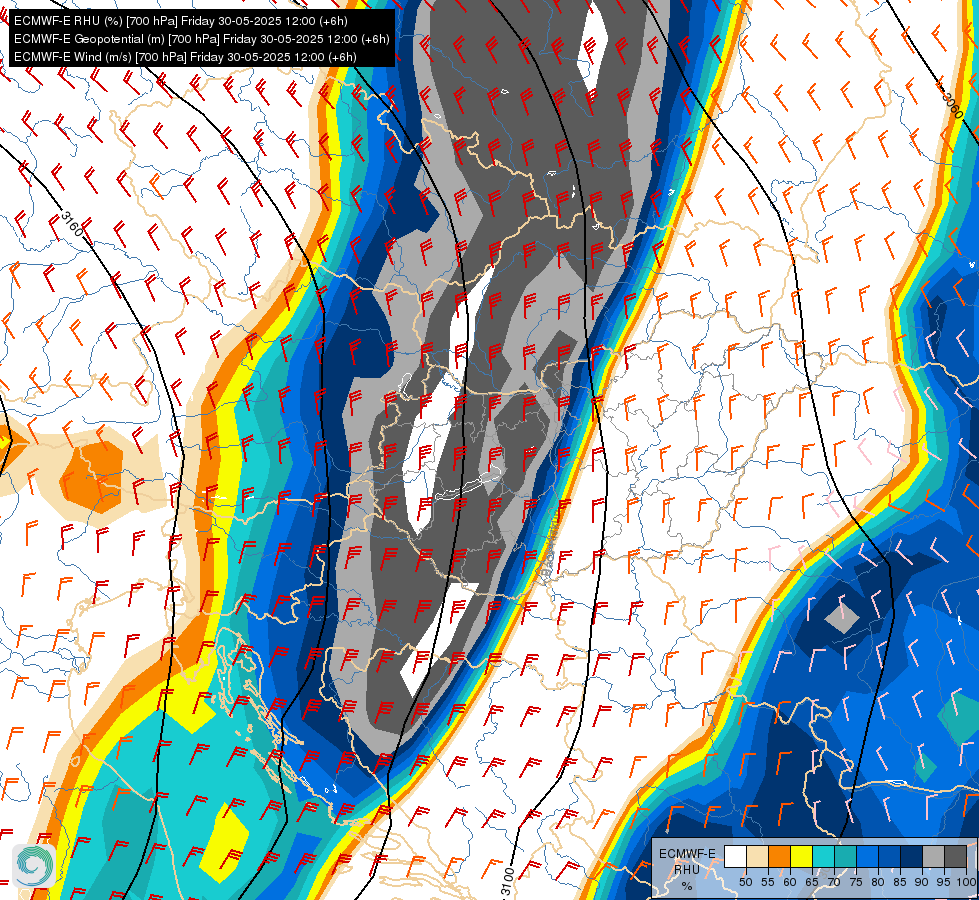This screenshot has width=979, height=900.
Task: Click the 'ECMWF-E' label in the legend
Action: point(687,853)
